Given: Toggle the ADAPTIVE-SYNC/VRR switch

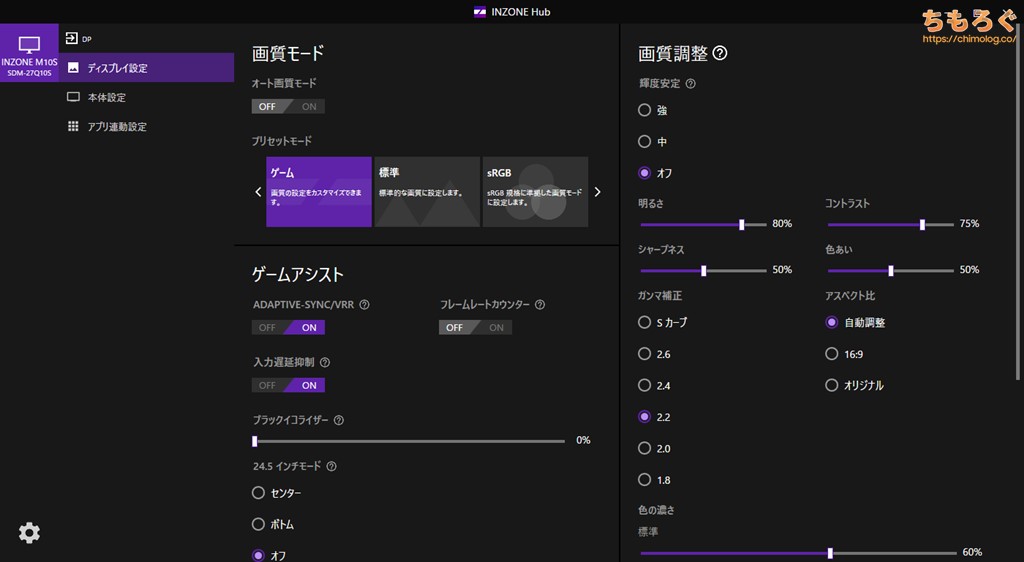Looking at the screenshot, I should click(x=288, y=328).
